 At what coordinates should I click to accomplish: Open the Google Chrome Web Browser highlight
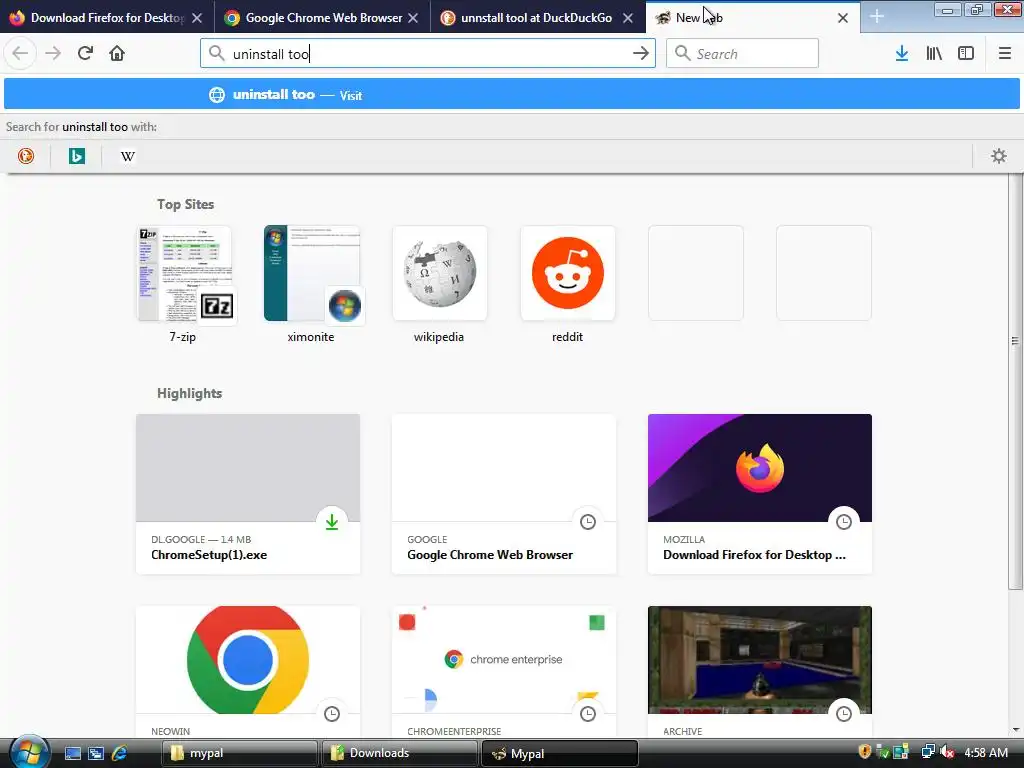[x=504, y=494]
